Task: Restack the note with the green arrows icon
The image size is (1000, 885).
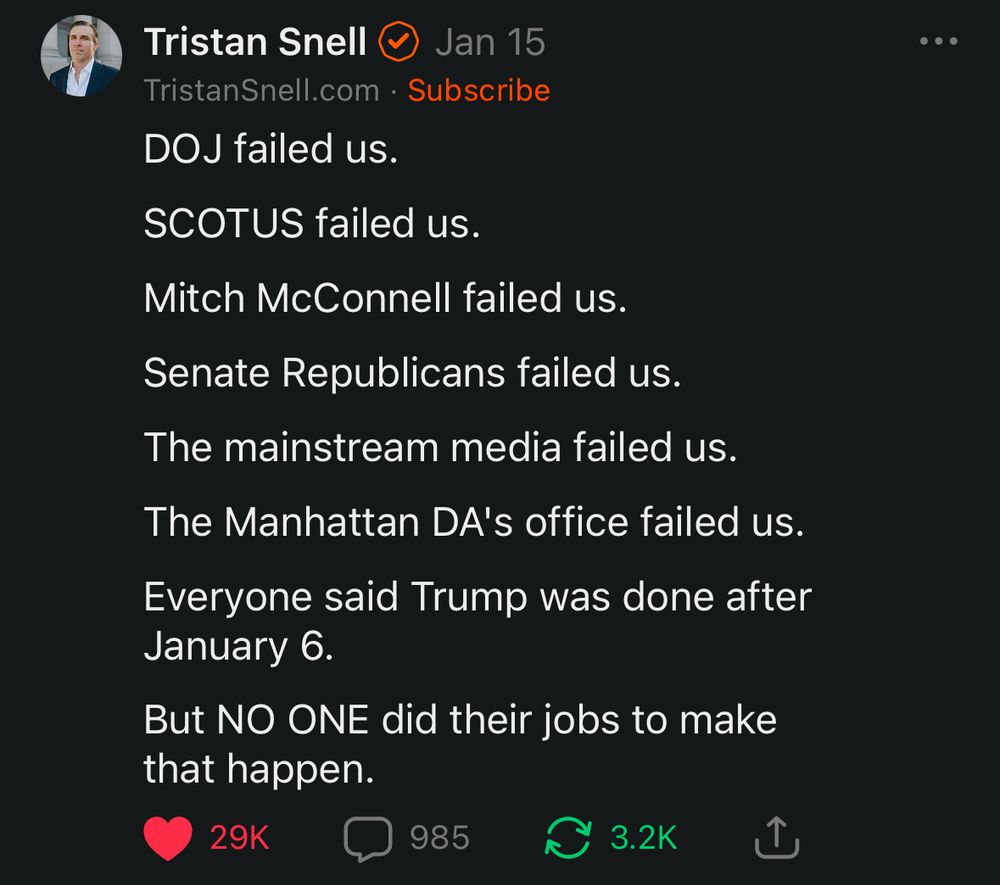Action: 568,837
